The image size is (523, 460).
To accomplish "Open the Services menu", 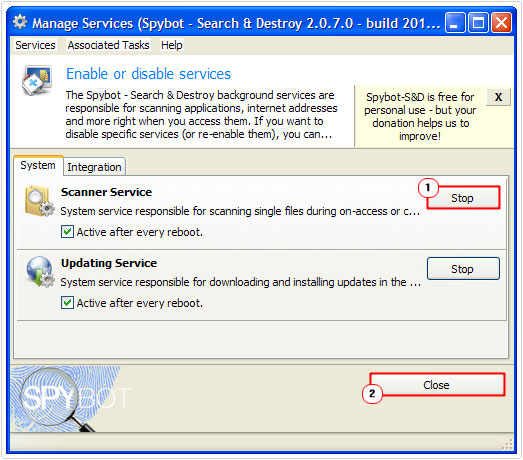I will (35, 45).
